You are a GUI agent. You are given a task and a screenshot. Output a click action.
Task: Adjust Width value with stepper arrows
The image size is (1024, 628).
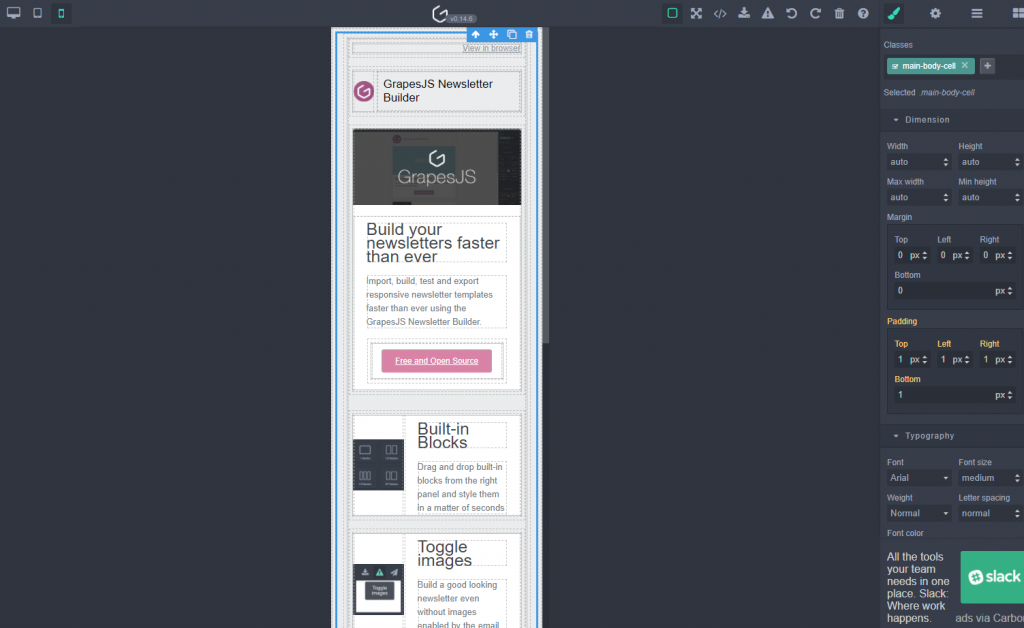946,162
